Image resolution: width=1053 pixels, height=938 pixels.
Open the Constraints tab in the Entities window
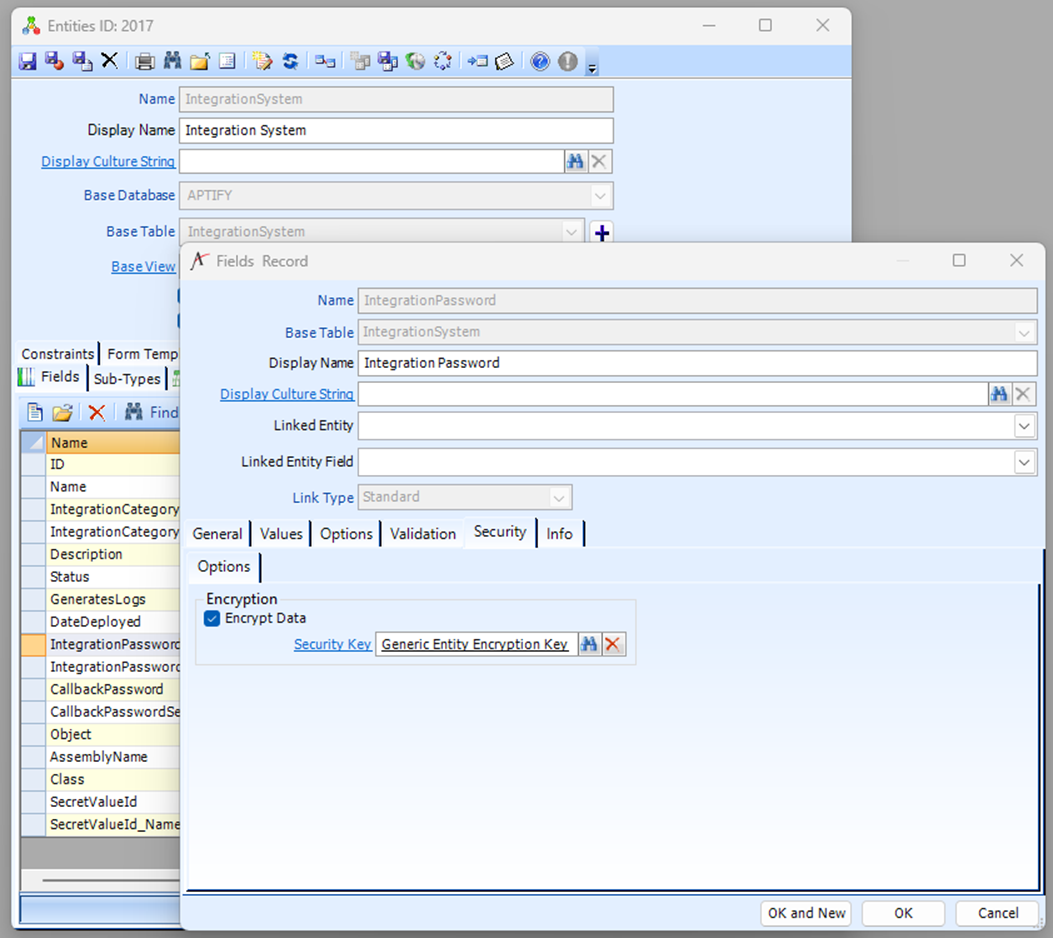[58, 354]
